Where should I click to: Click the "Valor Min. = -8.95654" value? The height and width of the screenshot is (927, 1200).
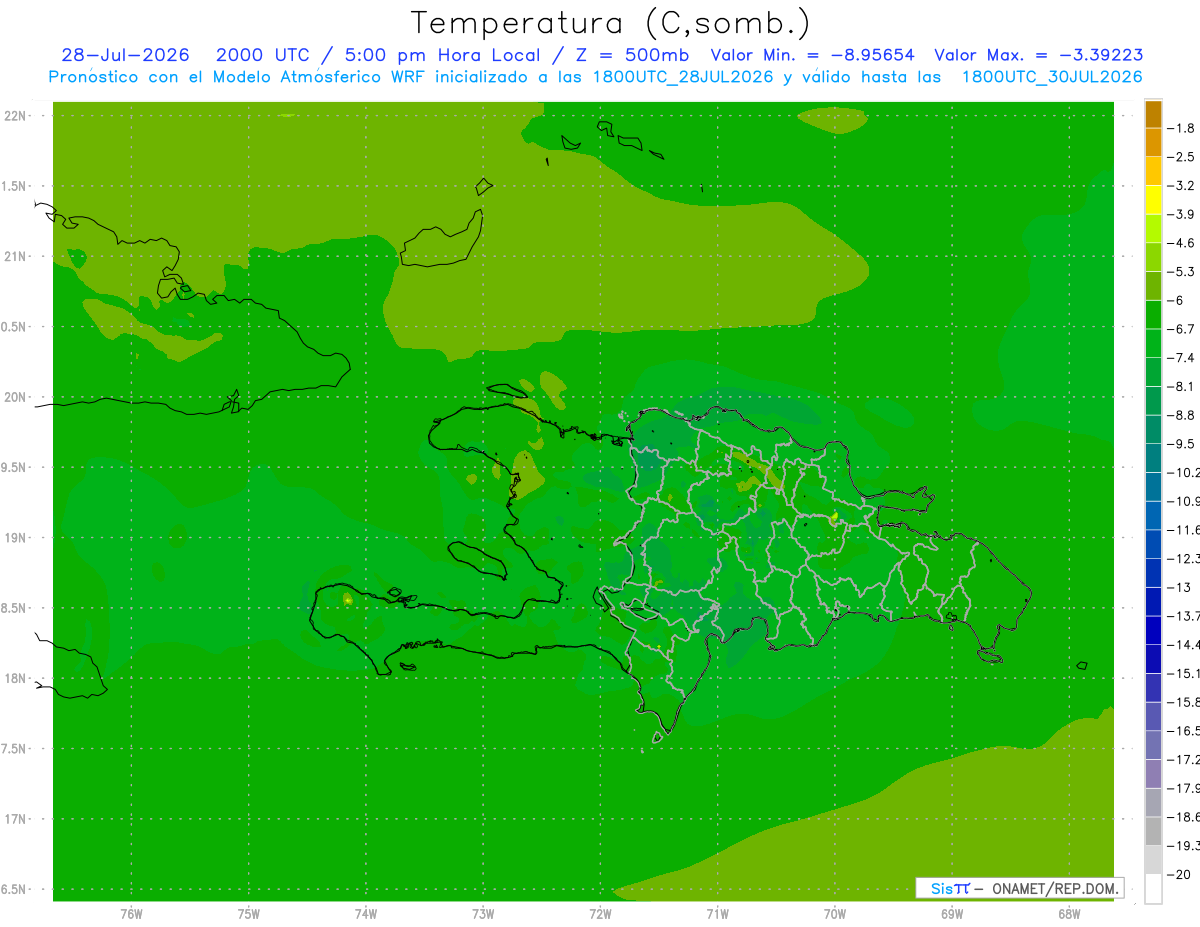click(812, 55)
